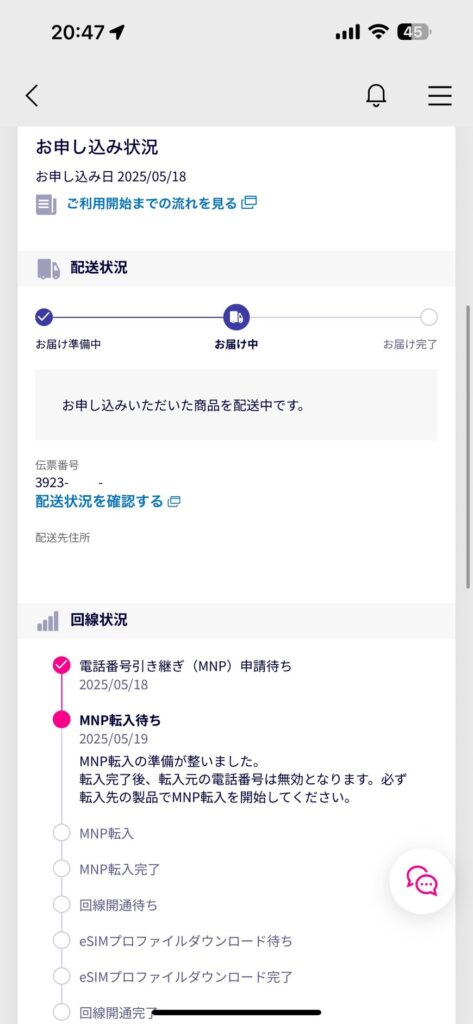Click the page scrollbar on right edge
473x1024 pixels.
point(468,447)
